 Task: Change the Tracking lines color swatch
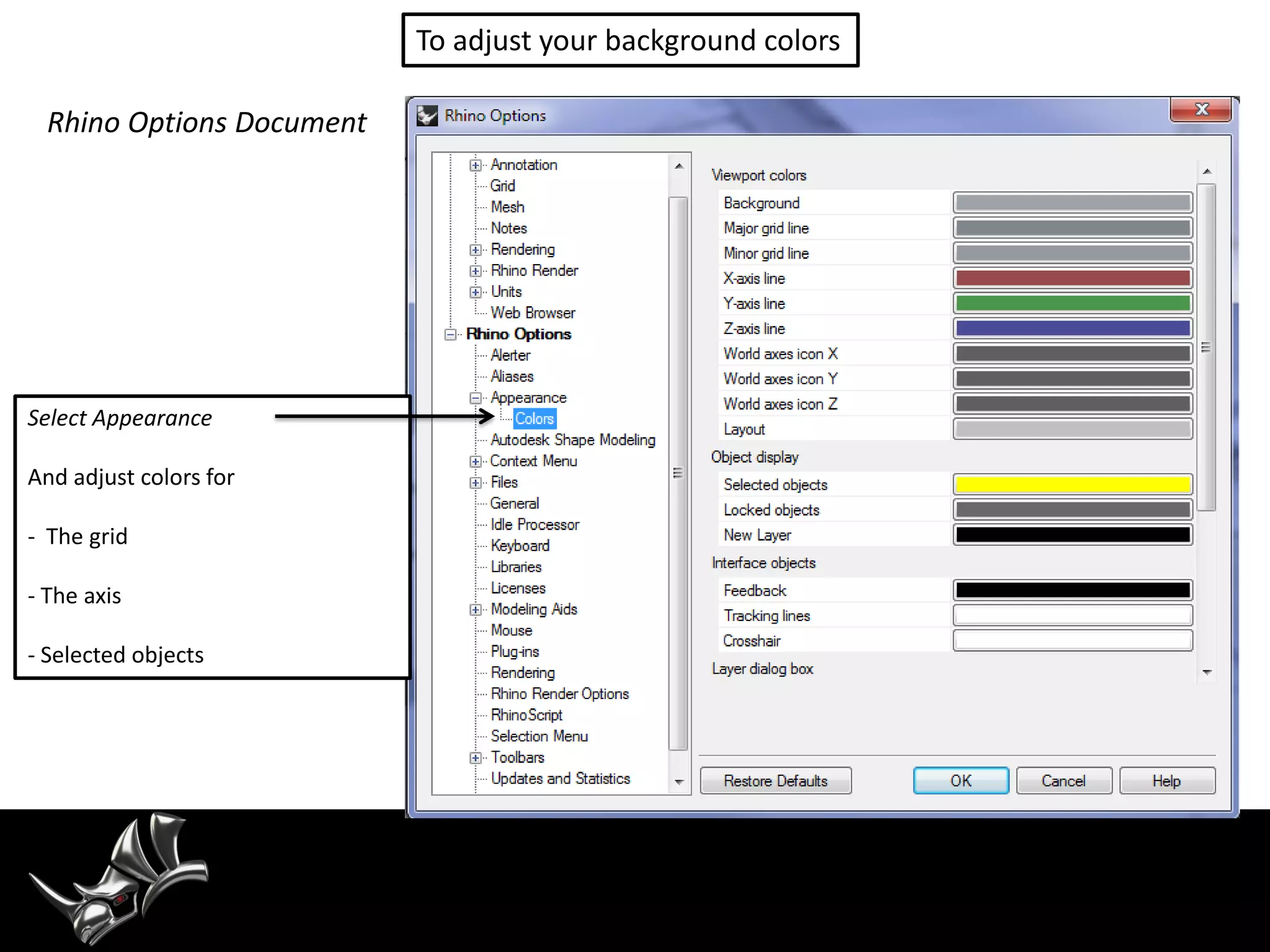pos(1073,615)
